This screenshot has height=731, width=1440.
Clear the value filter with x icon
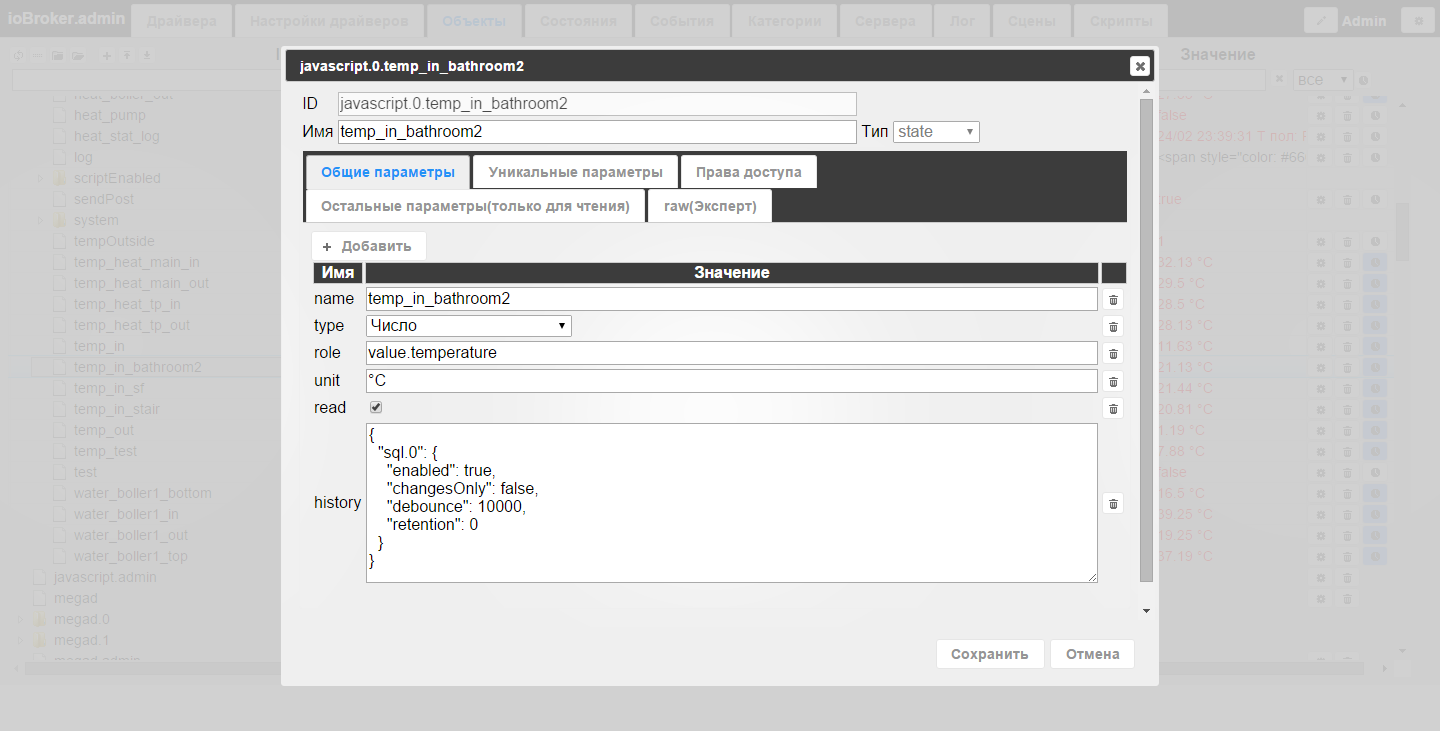point(1279,79)
